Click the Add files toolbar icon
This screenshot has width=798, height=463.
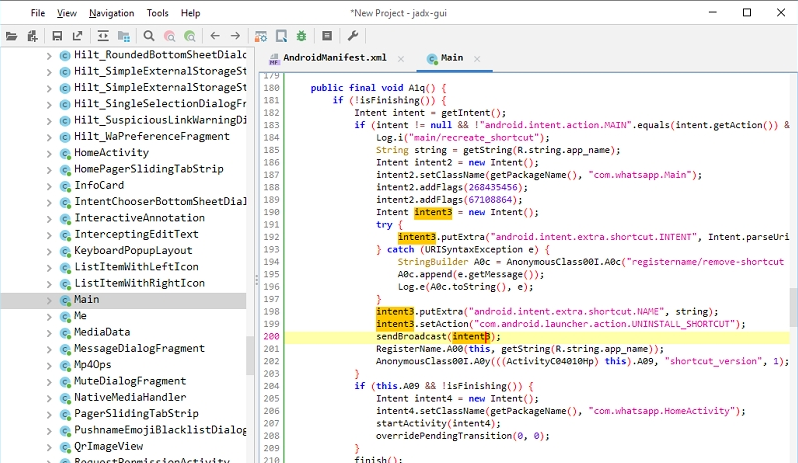(x=33, y=36)
